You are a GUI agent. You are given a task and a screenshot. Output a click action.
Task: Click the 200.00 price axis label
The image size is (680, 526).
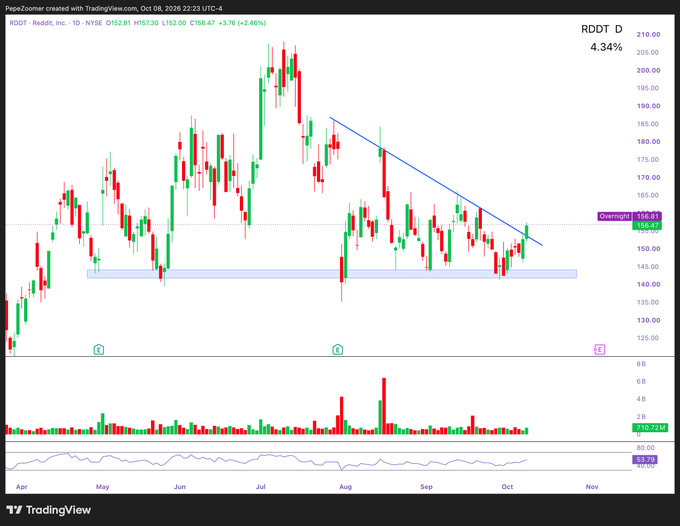click(648, 70)
